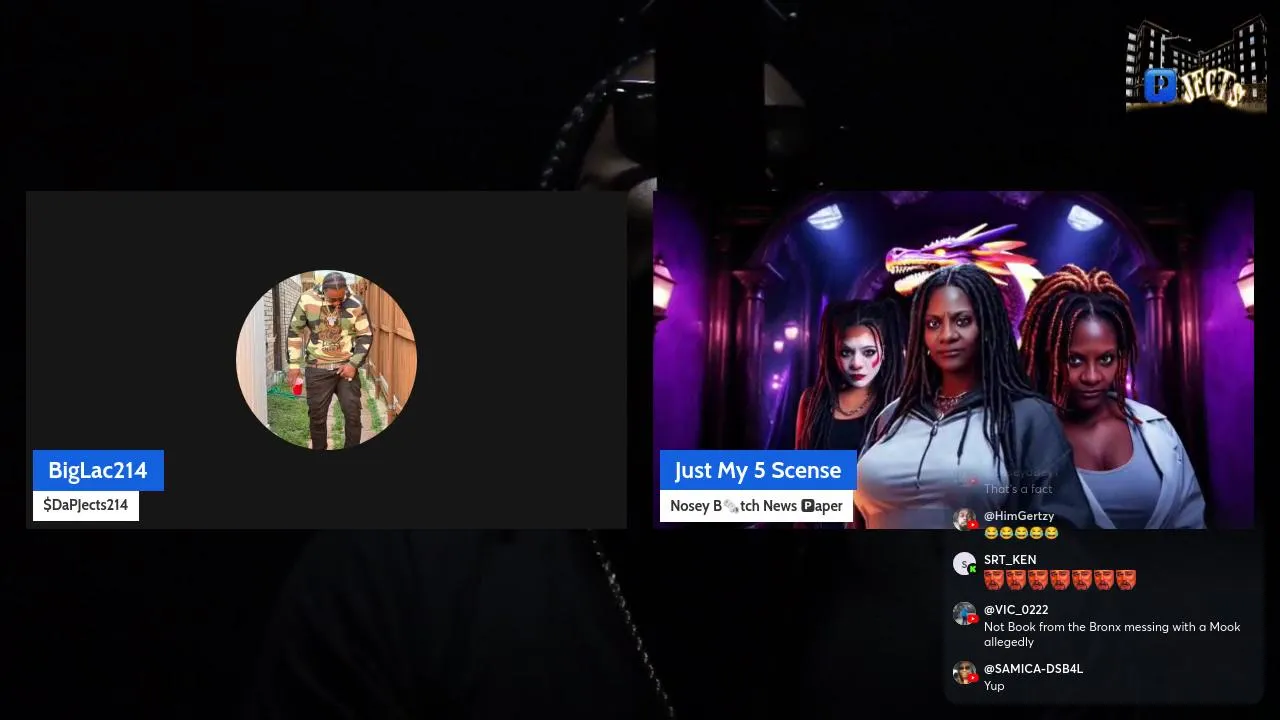Click the @SAMICA-DSB4L username
The height and width of the screenshot is (720, 1280).
click(x=1033, y=669)
